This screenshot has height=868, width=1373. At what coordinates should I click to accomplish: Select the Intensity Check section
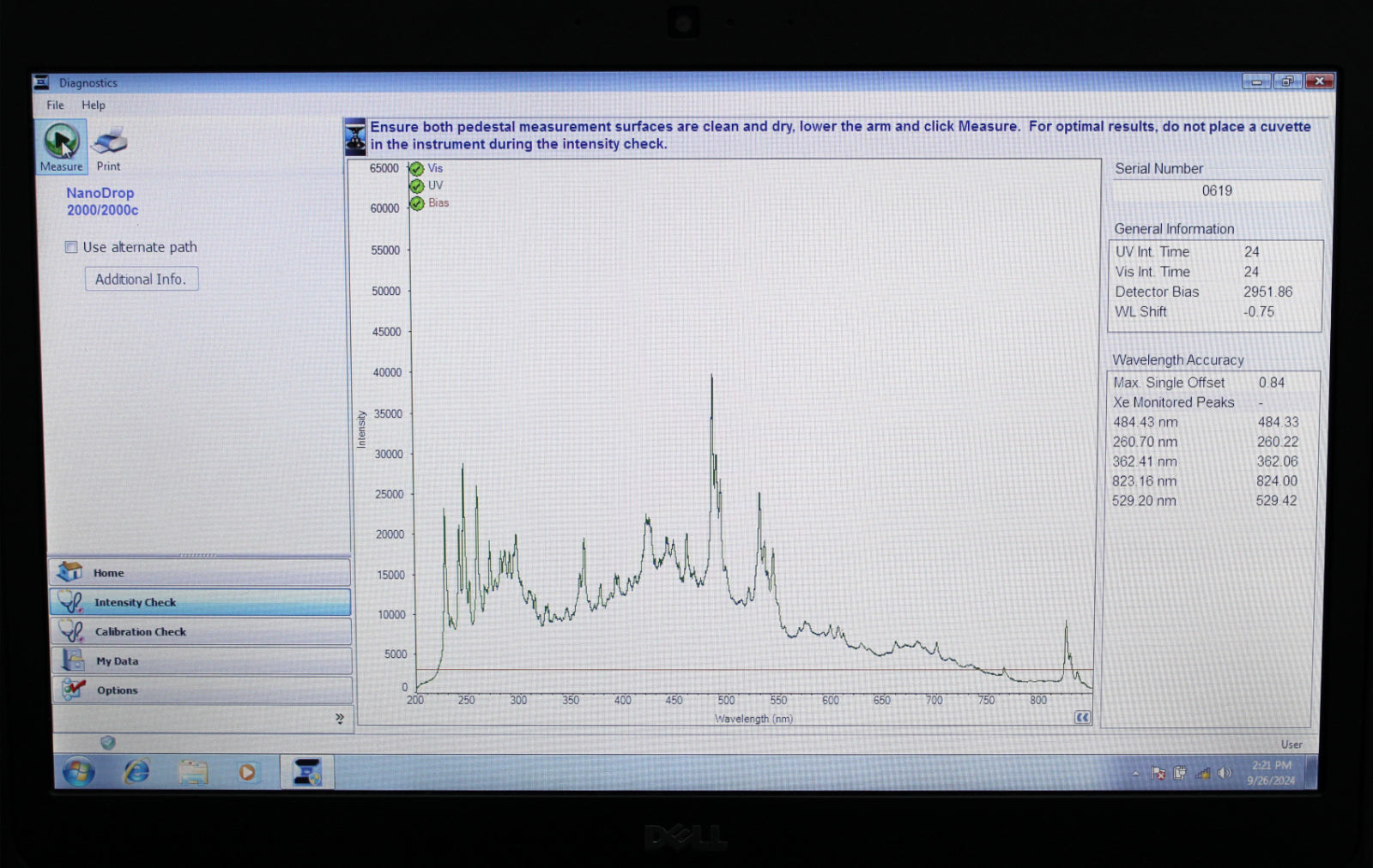coord(201,602)
